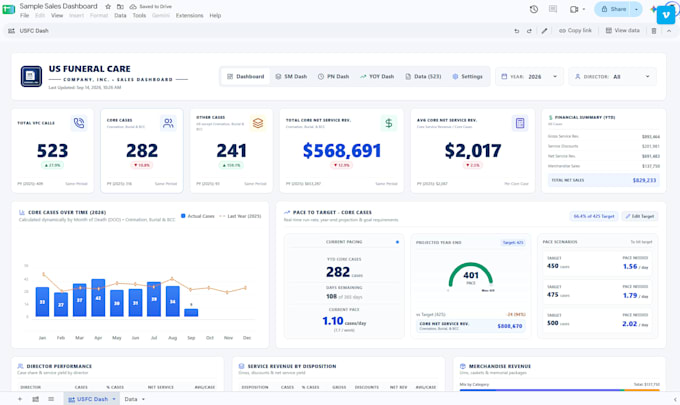
Task: Click the View data button
Action: pyautogui.click(x=622, y=30)
